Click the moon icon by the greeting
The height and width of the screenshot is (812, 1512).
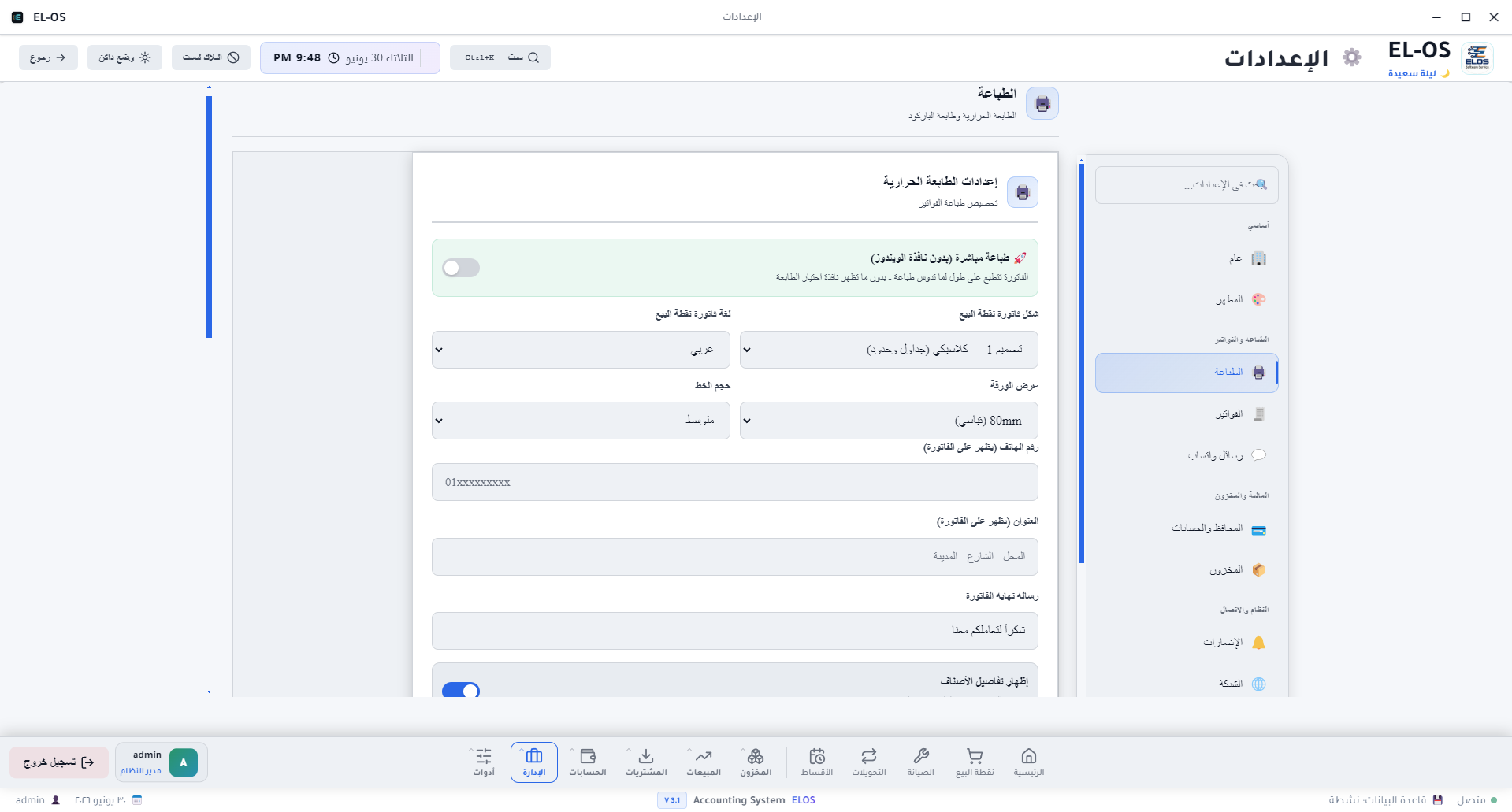click(1445, 73)
